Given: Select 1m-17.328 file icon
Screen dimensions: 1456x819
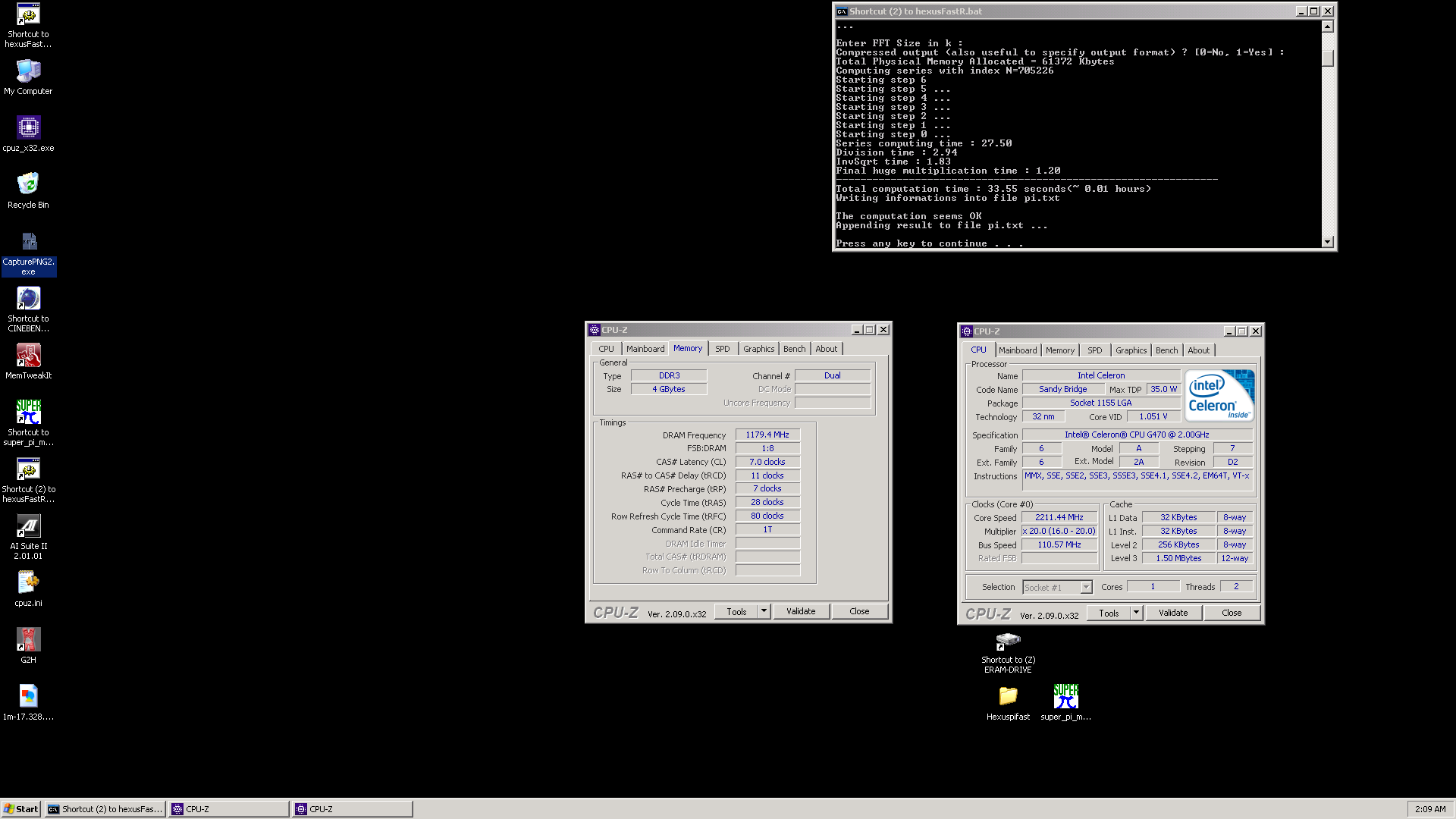Looking at the screenshot, I should click(x=28, y=703).
